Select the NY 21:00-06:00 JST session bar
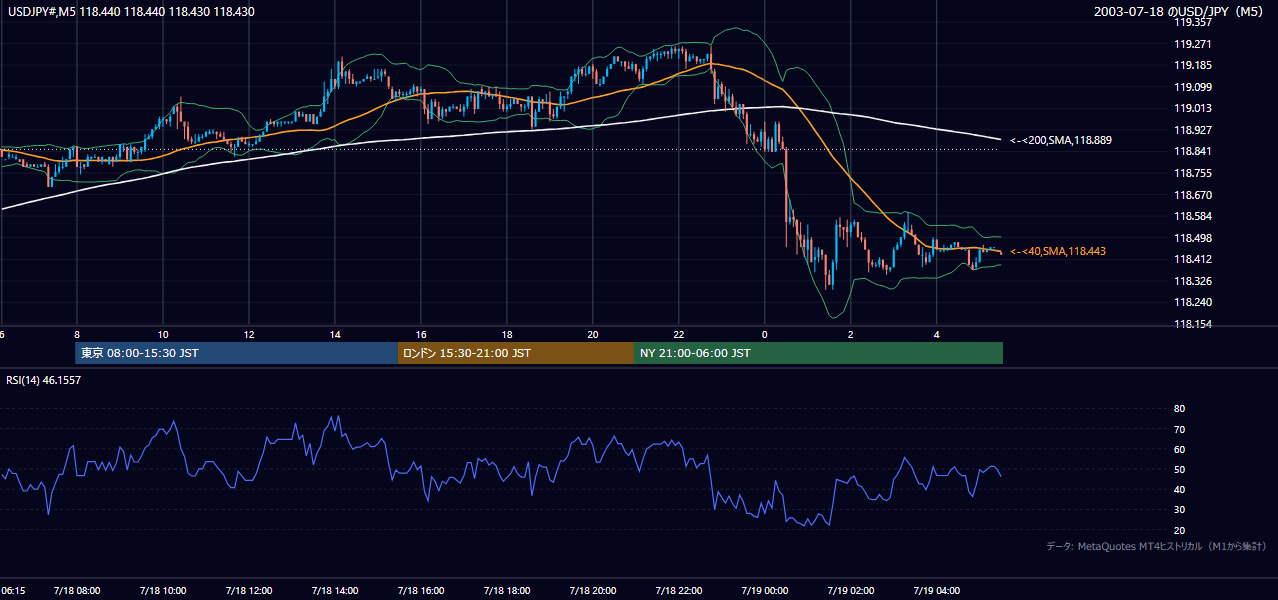The width and height of the screenshot is (1278, 600). (818, 353)
